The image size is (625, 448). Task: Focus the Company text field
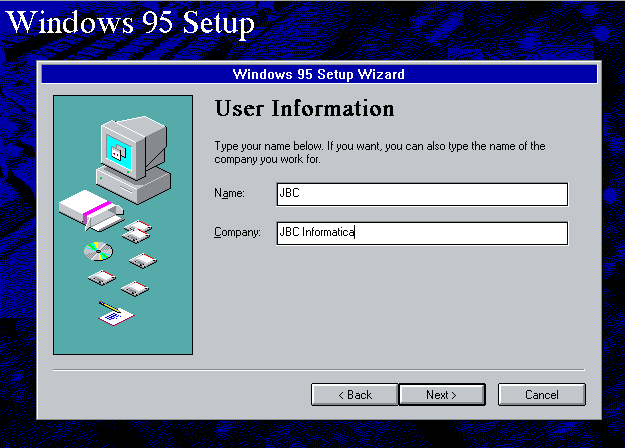421,233
